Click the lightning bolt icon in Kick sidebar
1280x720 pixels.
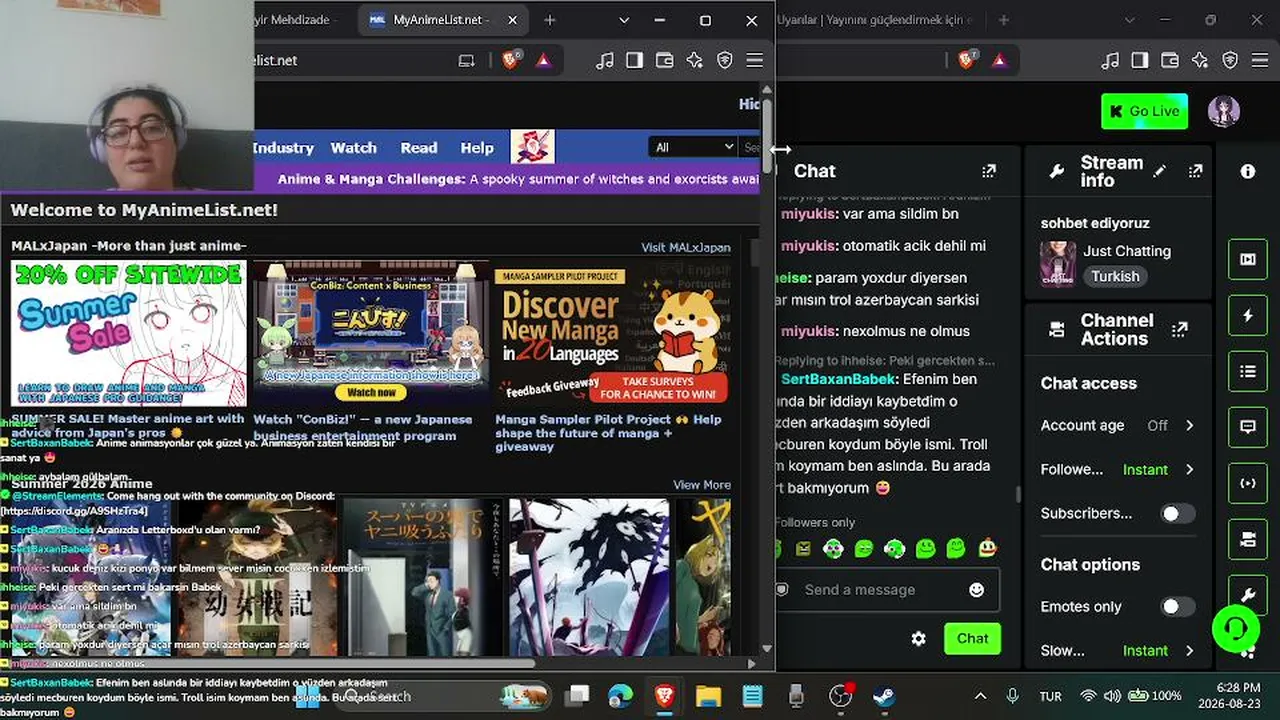[x=1248, y=316]
